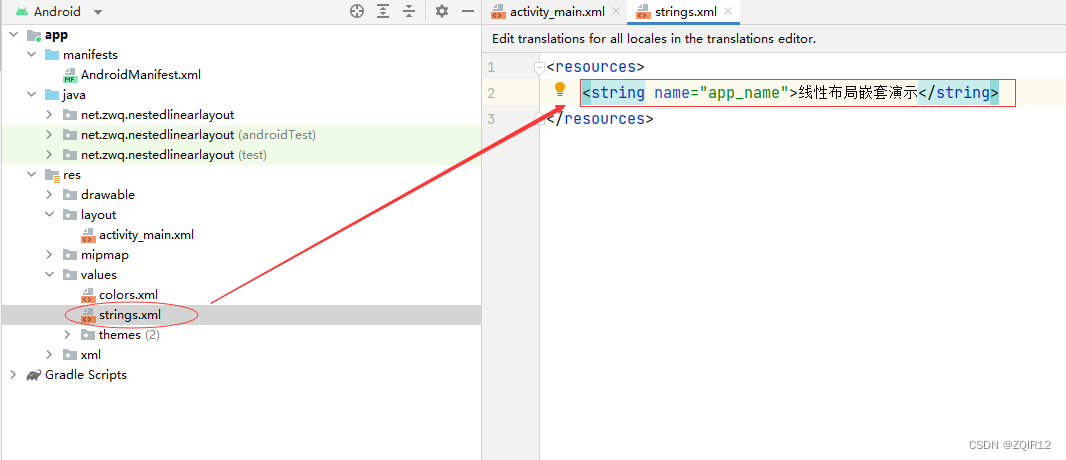Viewport: 1066px width, 460px height.
Task: Open the project view gear options
Action: [442, 11]
